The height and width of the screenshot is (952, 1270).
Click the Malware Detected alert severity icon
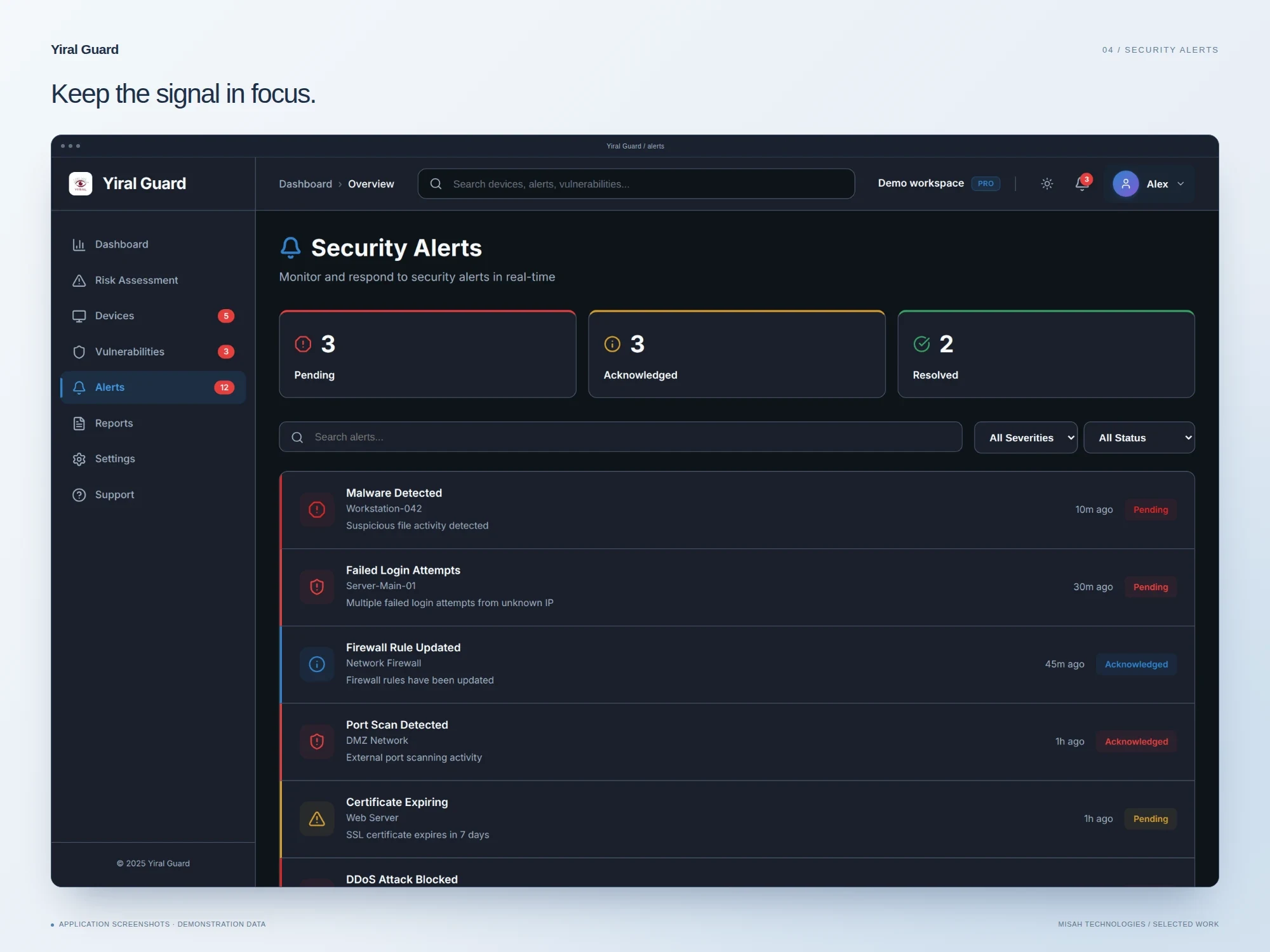[x=317, y=510]
